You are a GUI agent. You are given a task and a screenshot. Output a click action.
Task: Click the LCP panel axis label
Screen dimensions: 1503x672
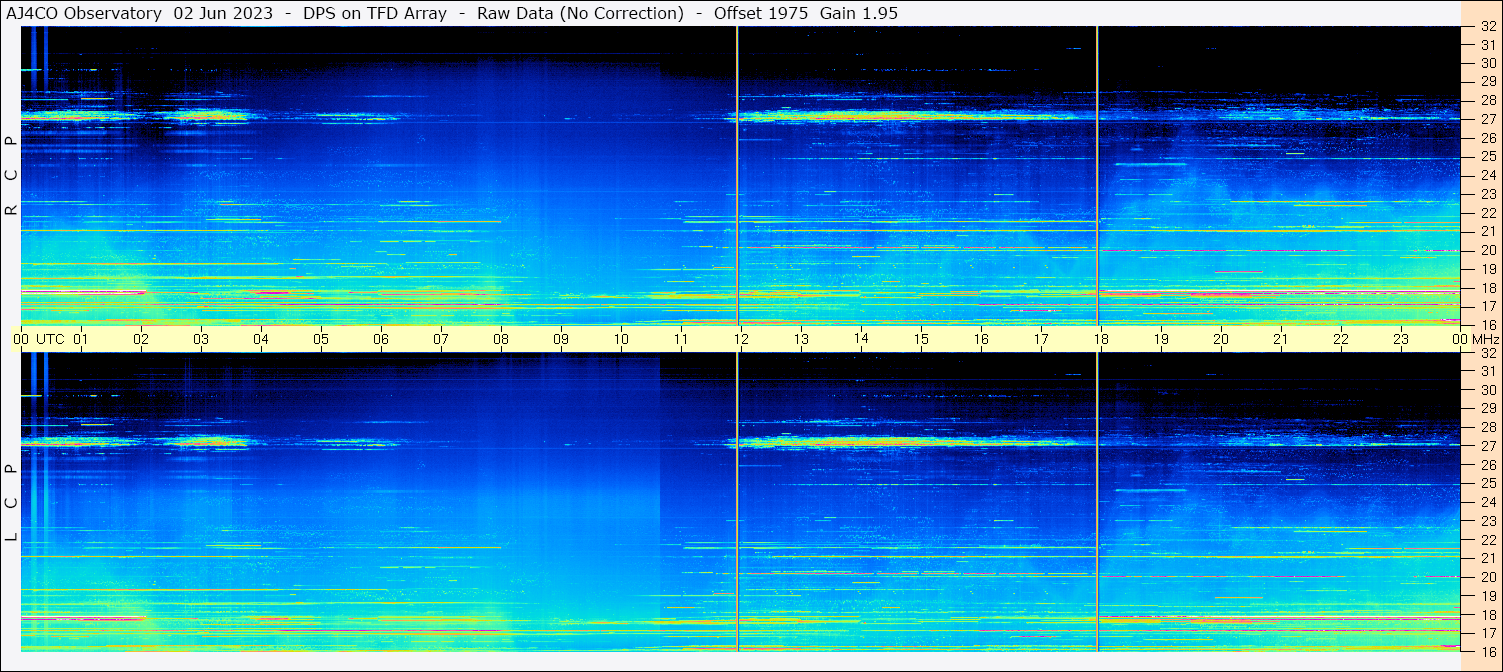tap(11, 503)
